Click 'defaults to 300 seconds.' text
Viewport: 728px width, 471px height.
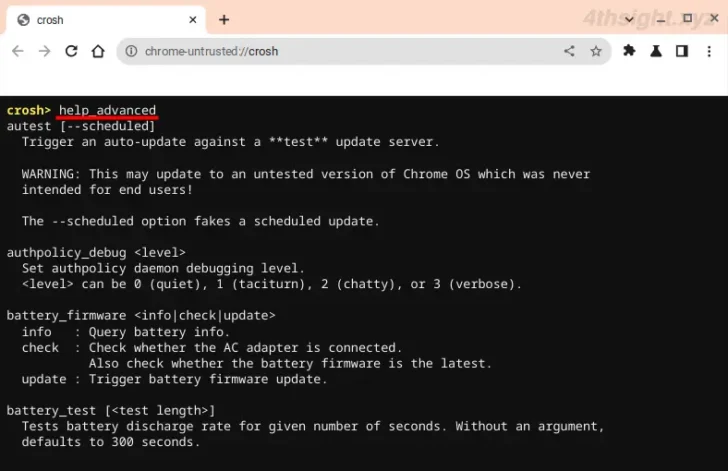pyautogui.click(x=110, y=442)
